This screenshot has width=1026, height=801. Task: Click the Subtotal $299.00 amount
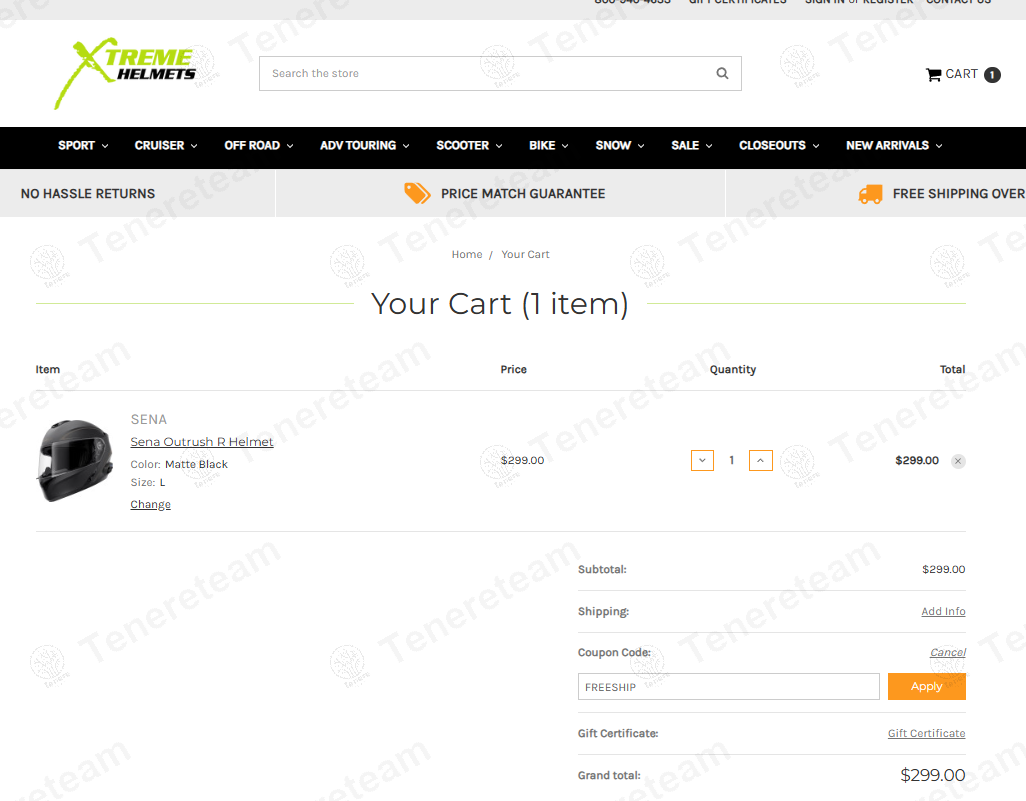[x=944, y=569]
